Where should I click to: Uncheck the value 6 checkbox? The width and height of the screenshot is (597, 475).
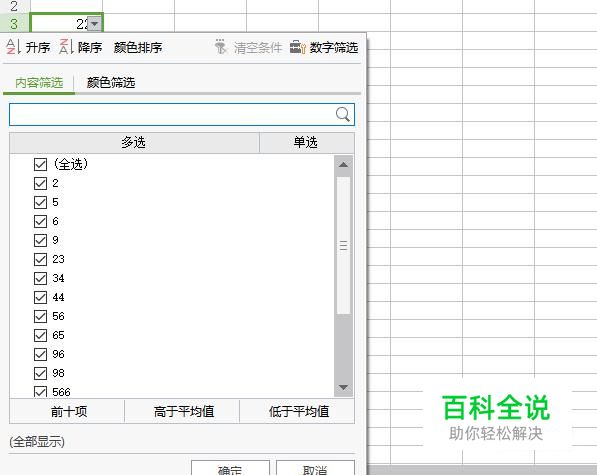click(40, 222)
